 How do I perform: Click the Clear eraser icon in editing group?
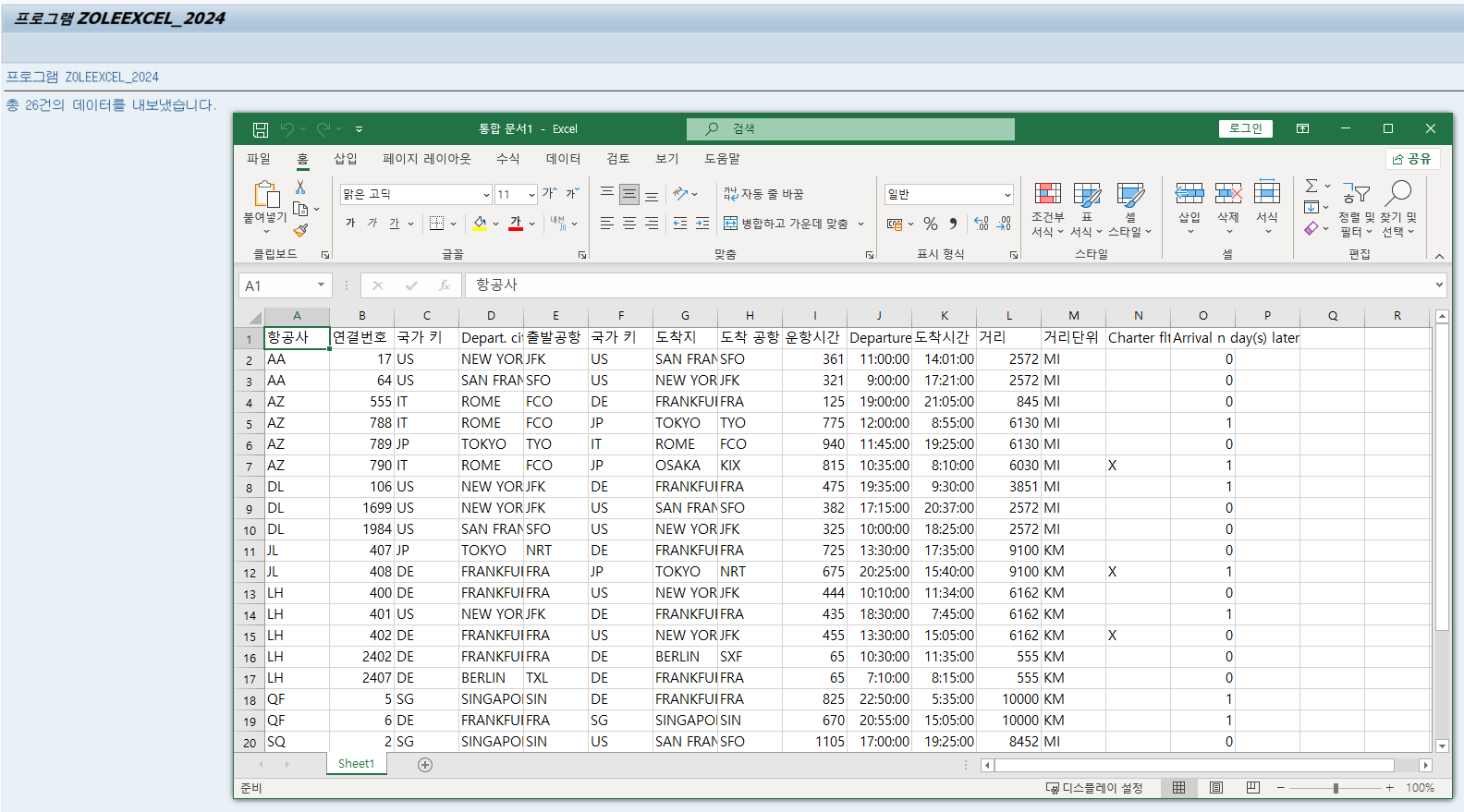(1311, 228)
